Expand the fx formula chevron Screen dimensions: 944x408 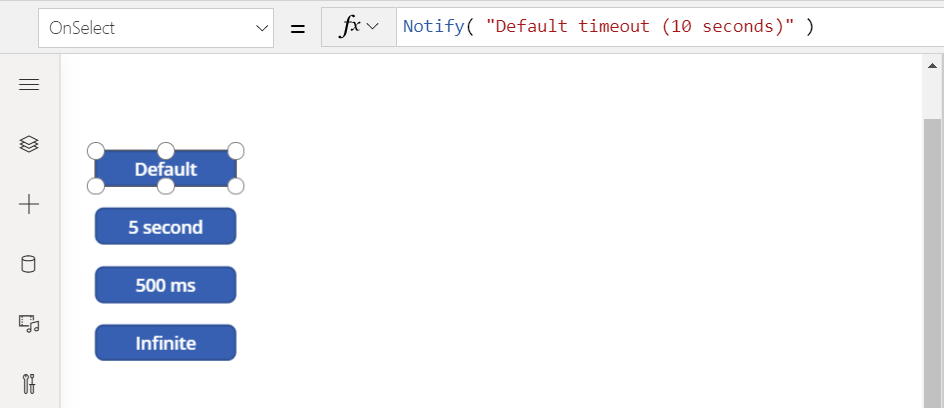coord(359,27)
